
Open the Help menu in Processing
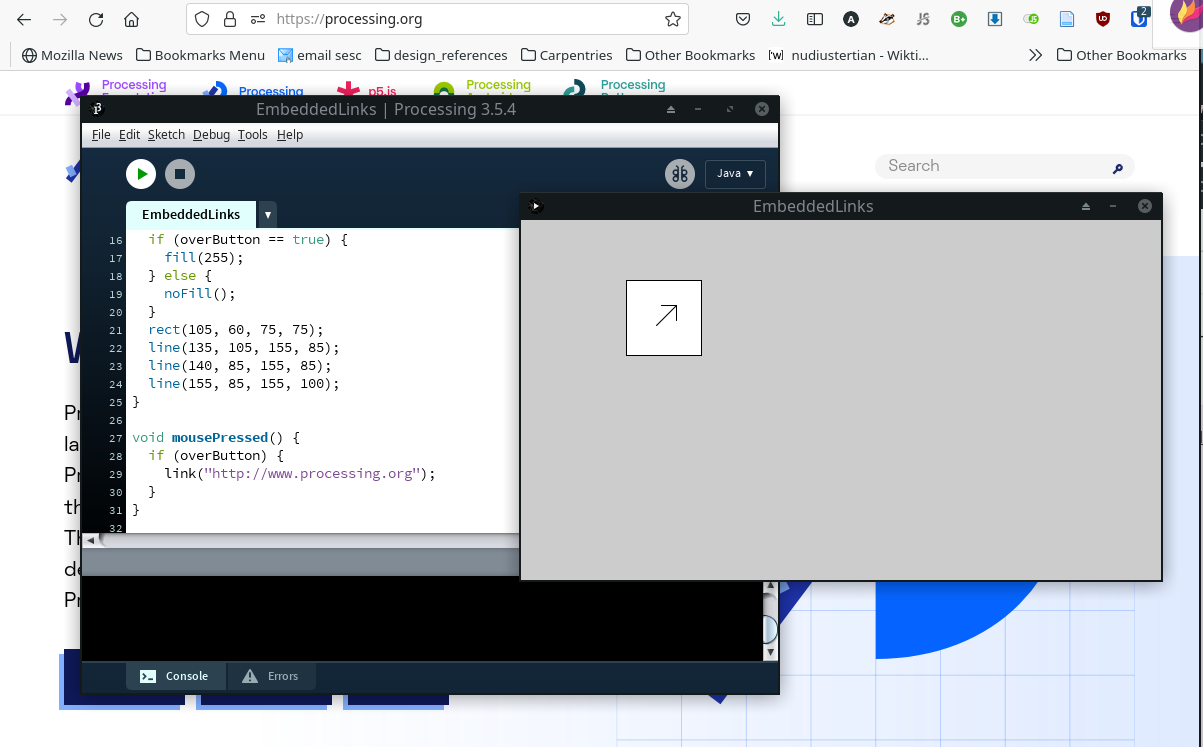coord(290,135)
